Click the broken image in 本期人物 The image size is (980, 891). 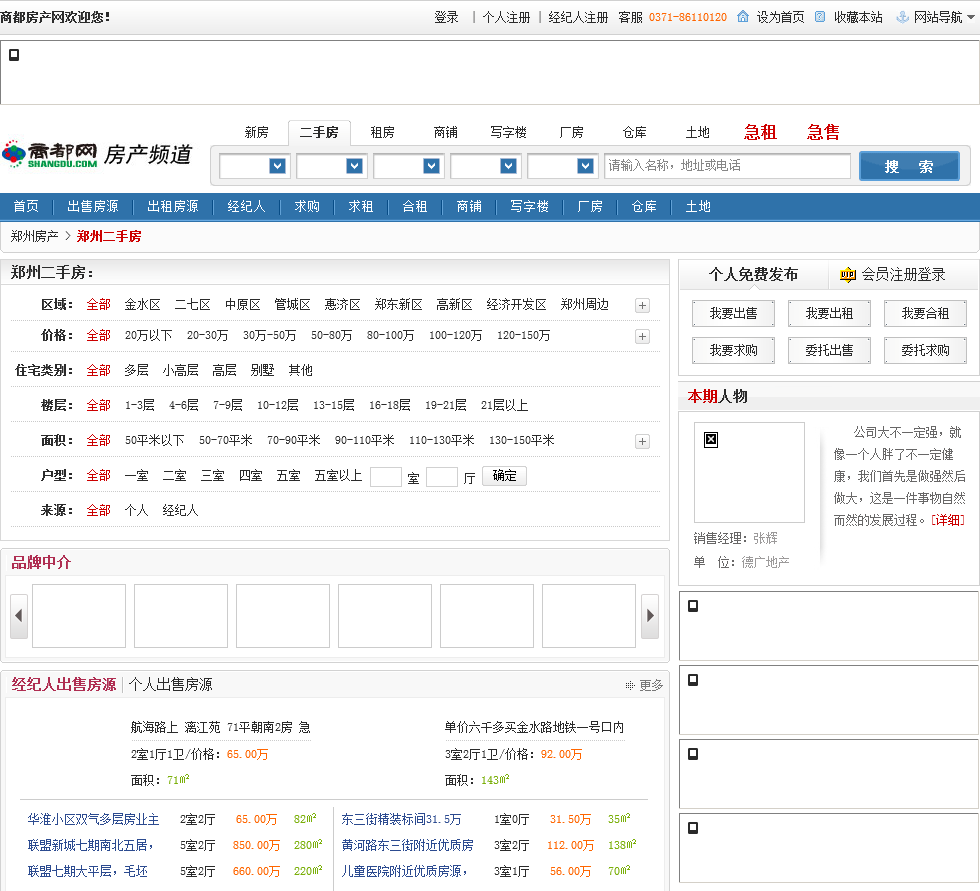711,440
